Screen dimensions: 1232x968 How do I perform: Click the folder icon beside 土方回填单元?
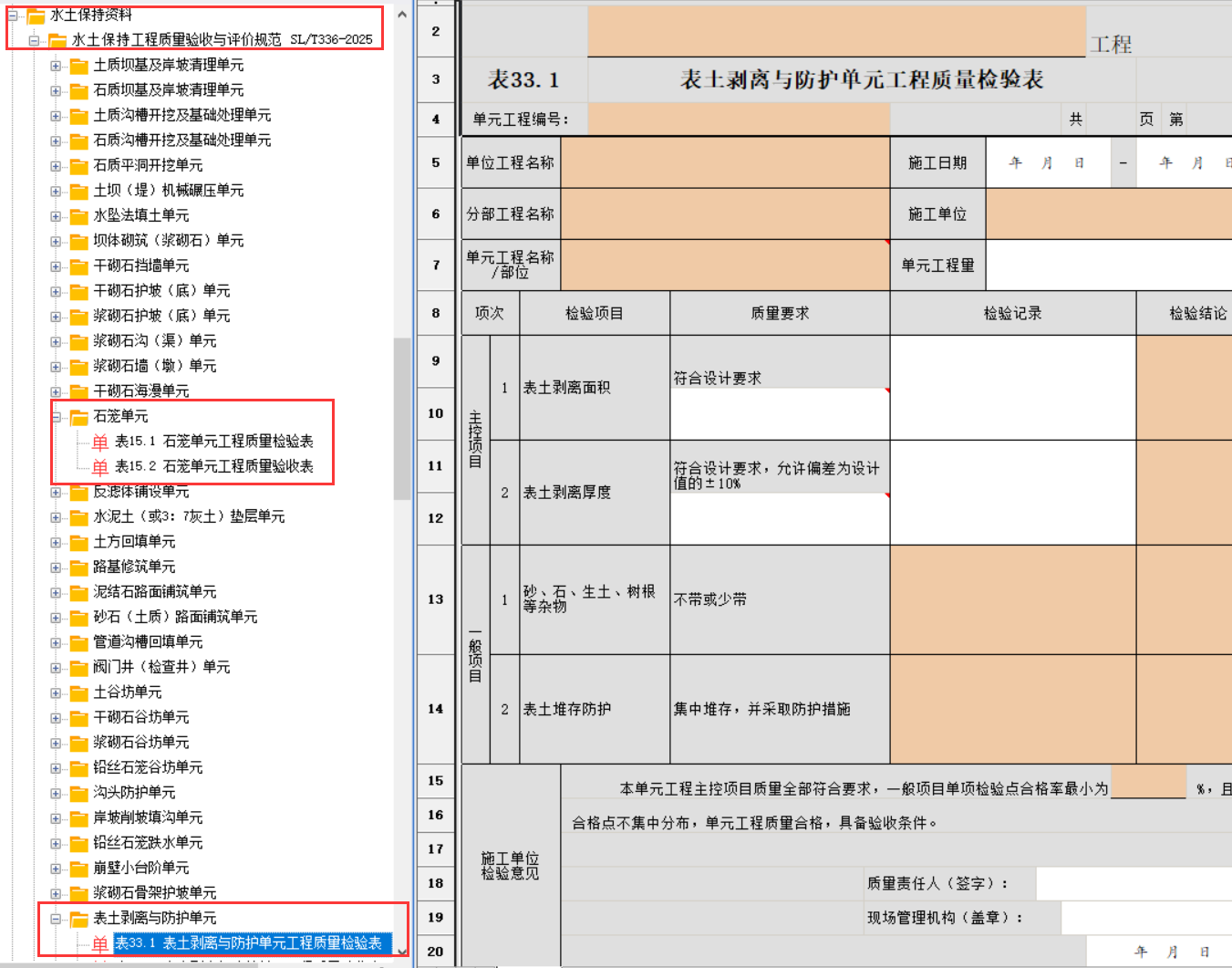[x=79, y=543]
